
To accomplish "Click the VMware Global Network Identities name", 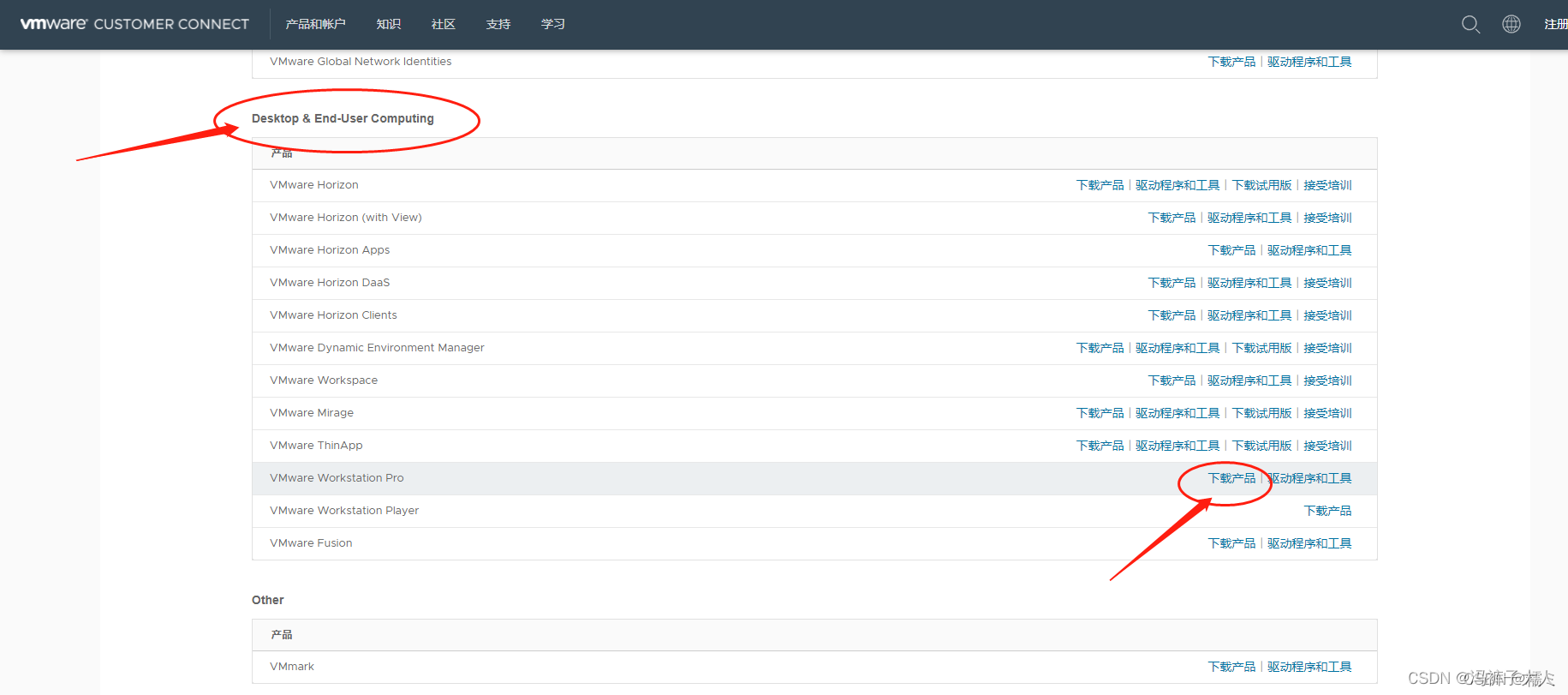I will (x=361, y=62).
